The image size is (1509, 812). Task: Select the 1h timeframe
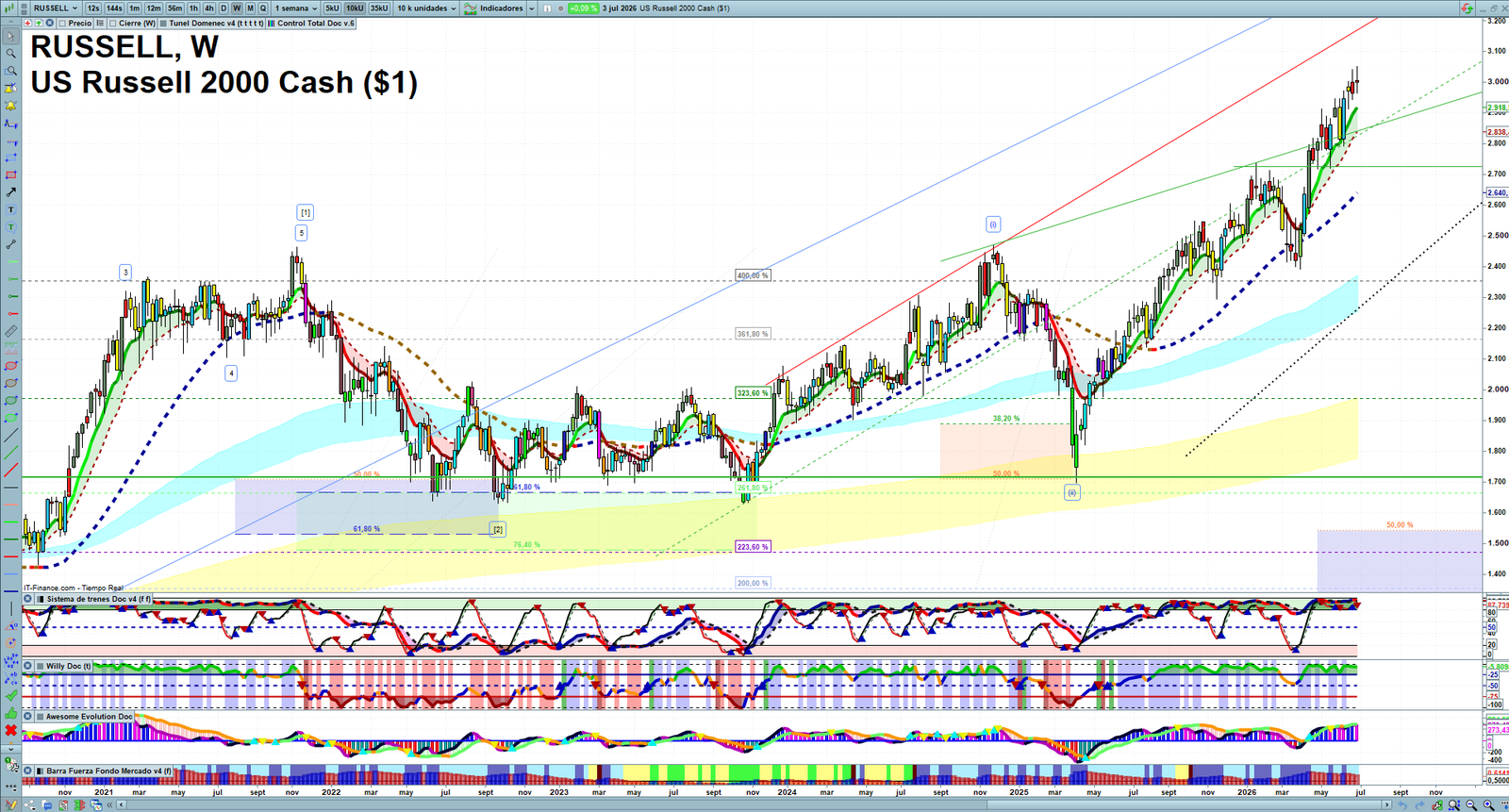click(x=193, y=8)
